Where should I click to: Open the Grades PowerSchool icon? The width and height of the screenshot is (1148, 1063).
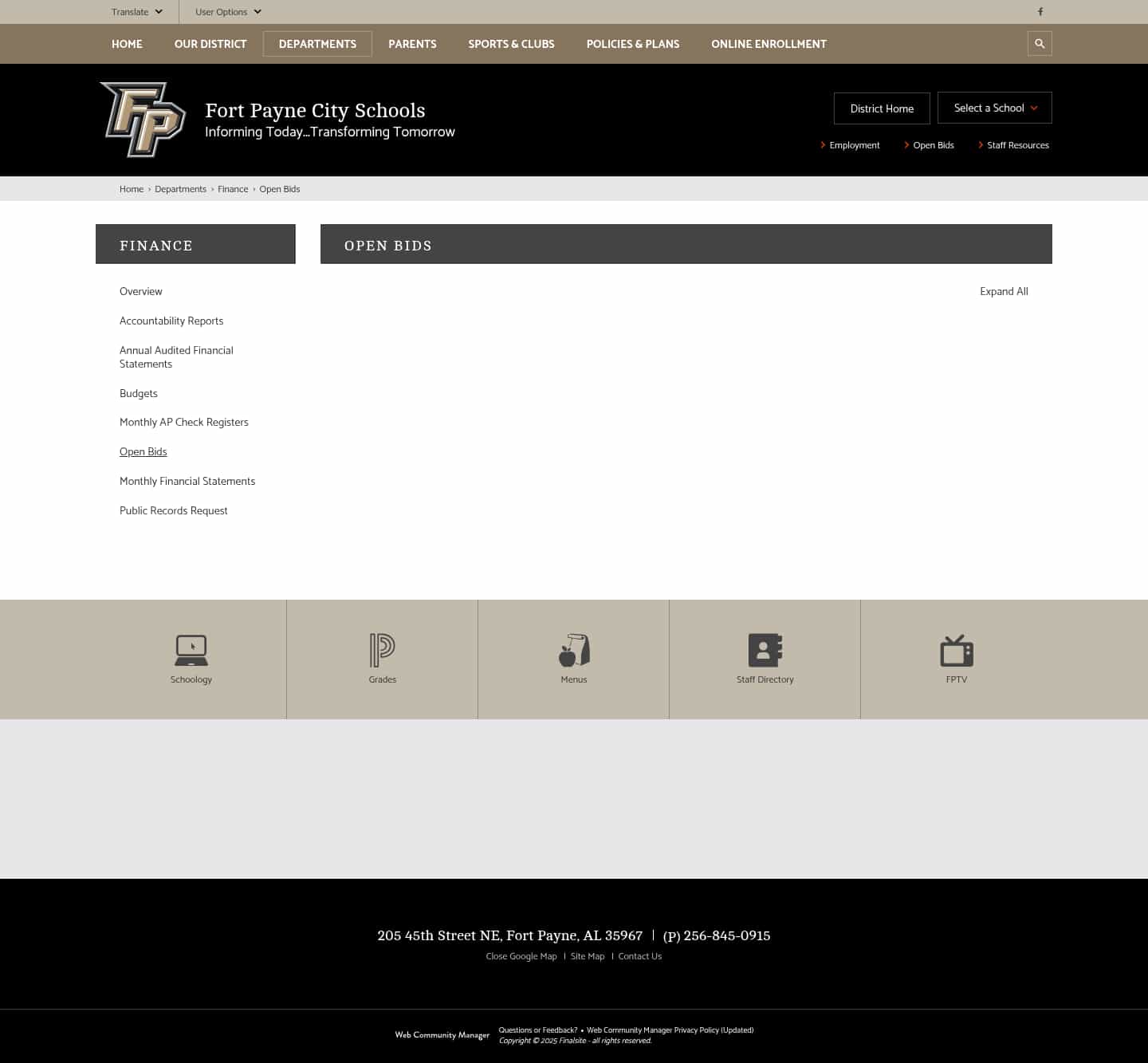point(383,651)
